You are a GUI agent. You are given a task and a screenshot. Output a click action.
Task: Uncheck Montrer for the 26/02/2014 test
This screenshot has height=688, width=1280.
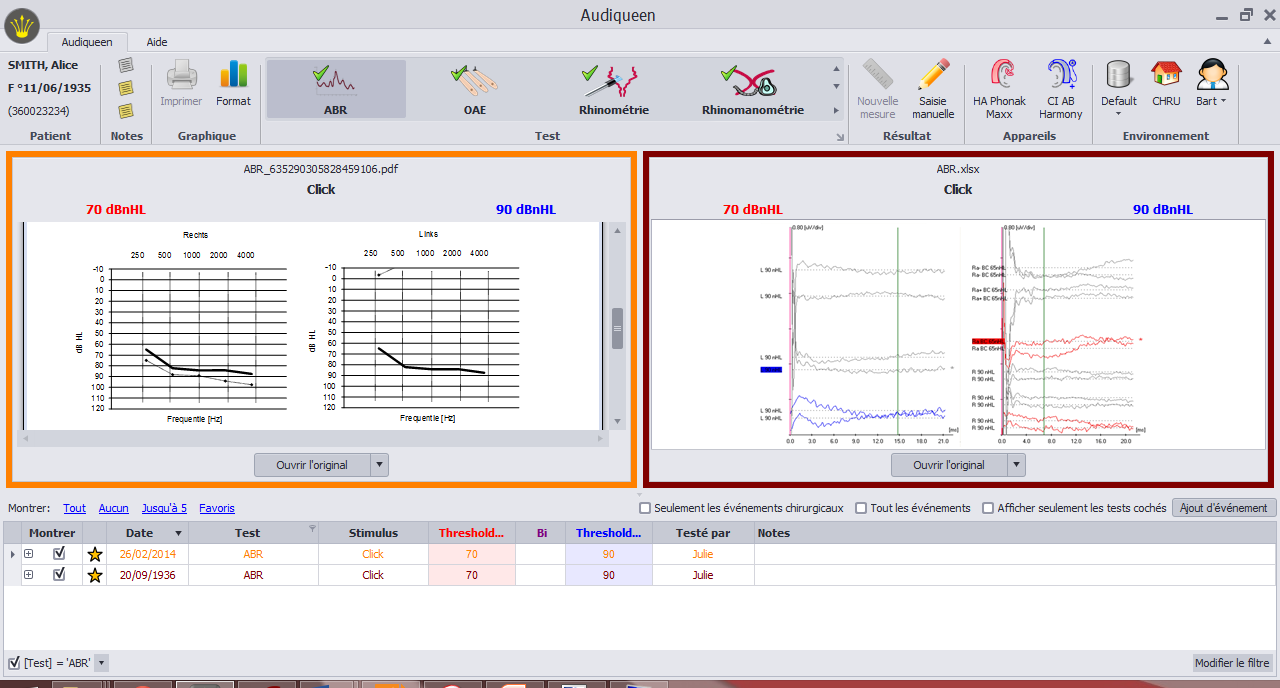point(58,553)
